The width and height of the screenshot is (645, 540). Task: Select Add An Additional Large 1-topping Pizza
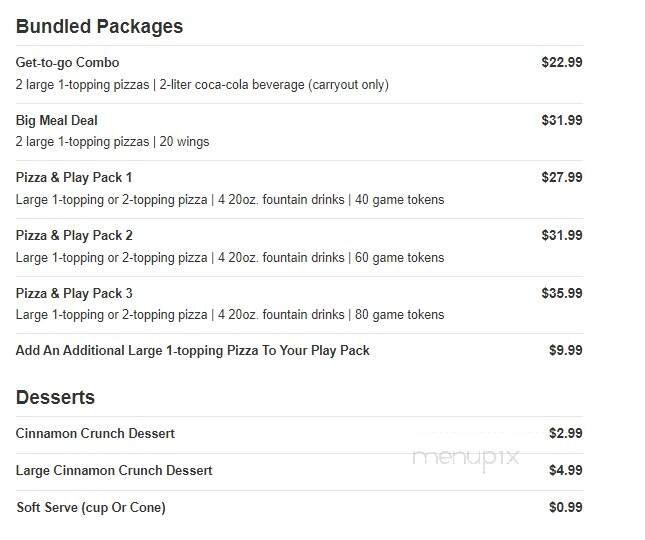[x=192, y=350]
